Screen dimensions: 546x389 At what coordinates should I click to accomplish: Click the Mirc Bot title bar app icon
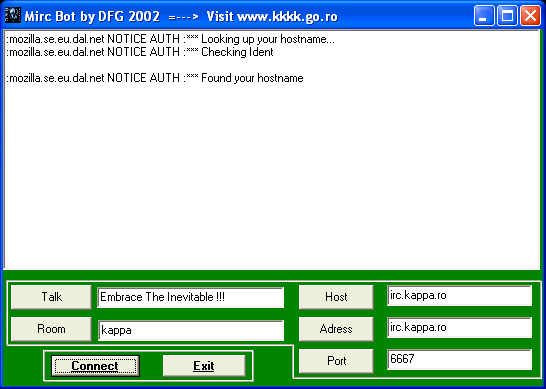coord(13,15)
